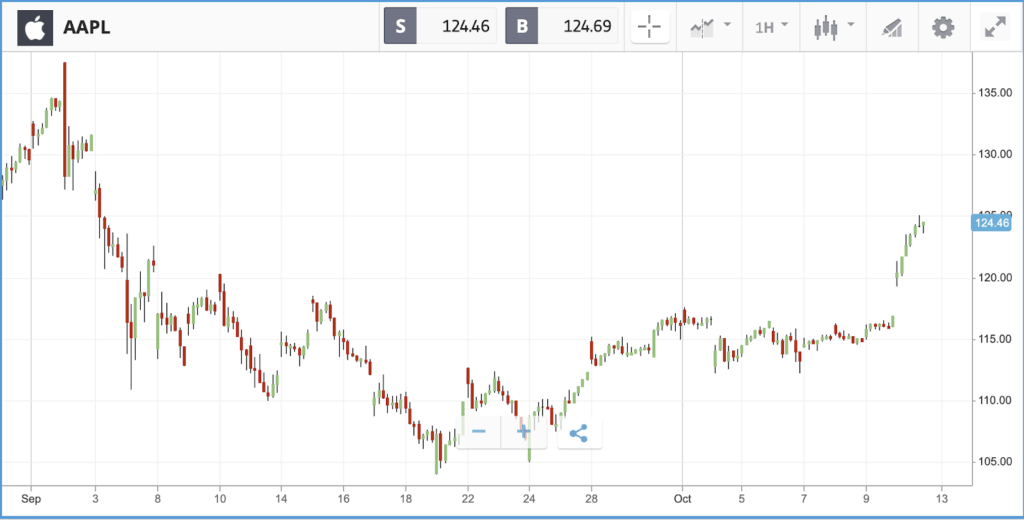This screenshot has width=1024, height=520.
Task: Expand chart to fullscreen
Action: (x=996, y=27)
